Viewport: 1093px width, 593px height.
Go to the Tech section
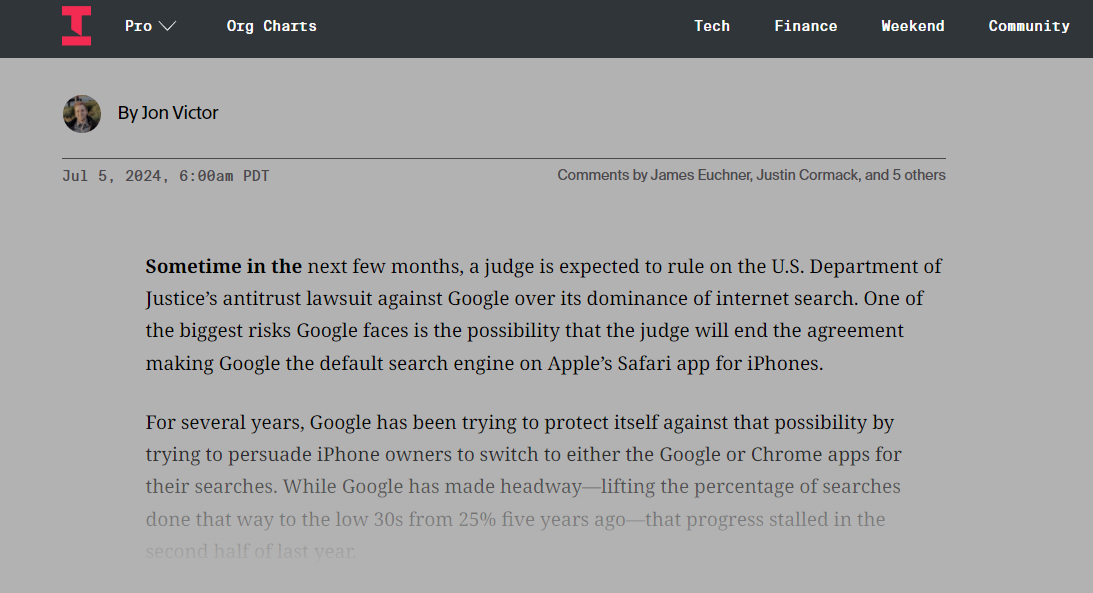click(712, 26)
